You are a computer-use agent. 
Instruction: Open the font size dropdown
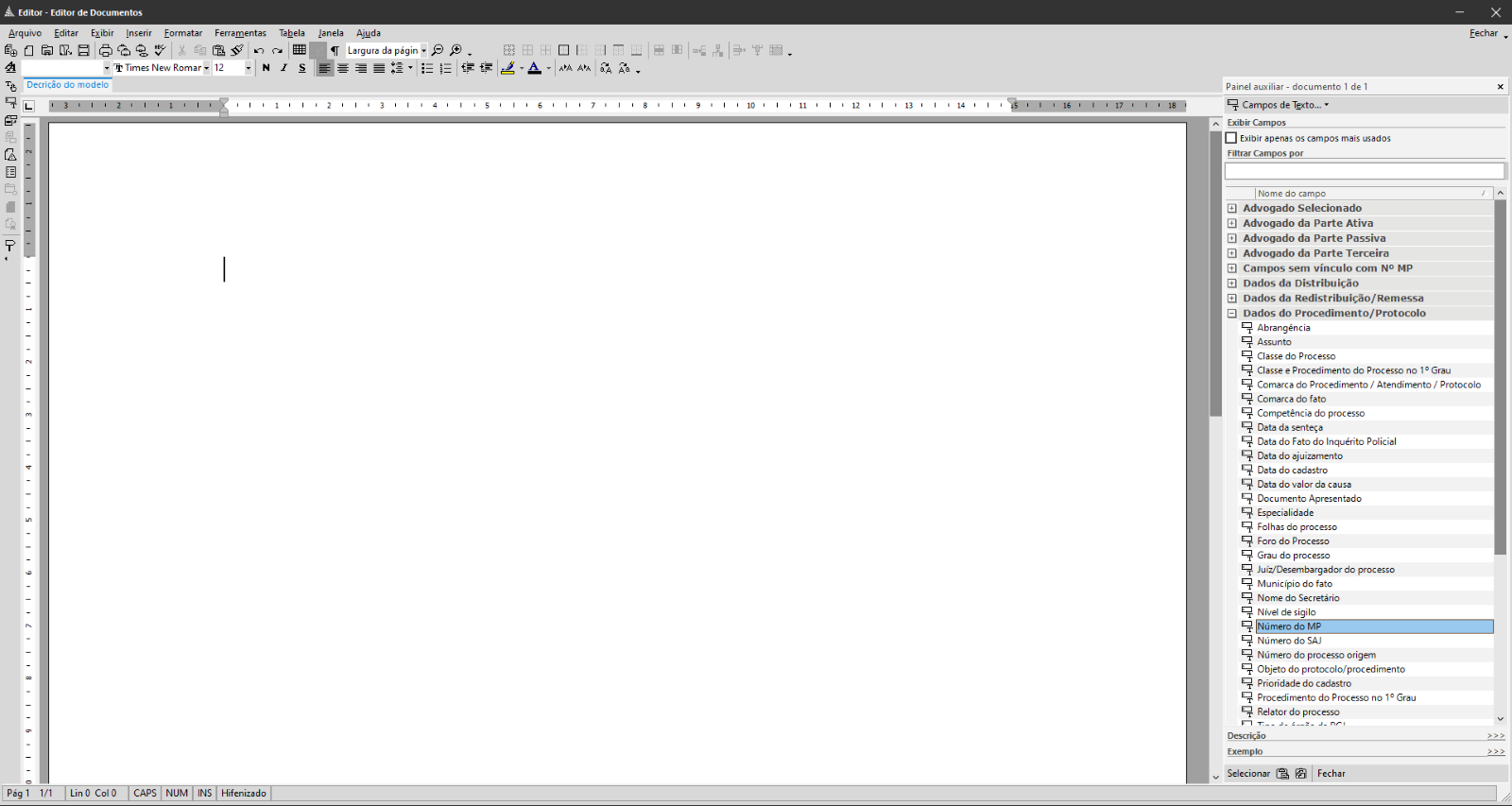249,68
